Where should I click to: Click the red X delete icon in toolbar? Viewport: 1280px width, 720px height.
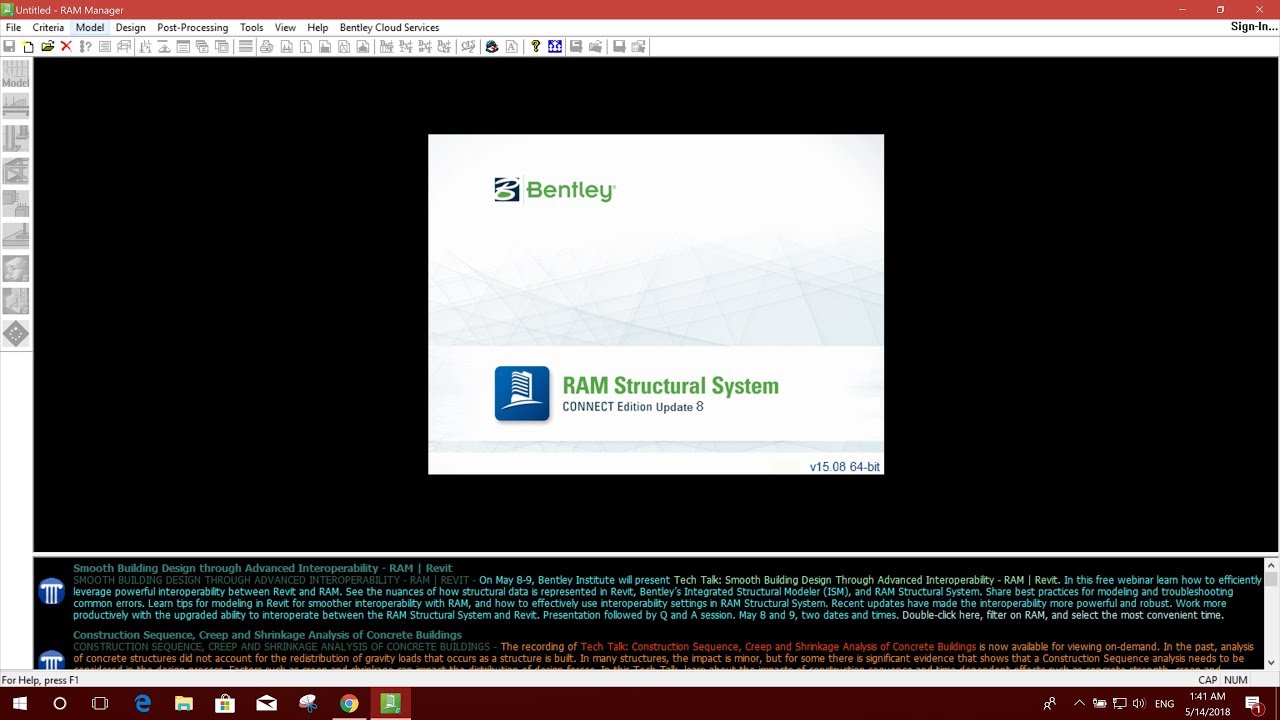66,46
